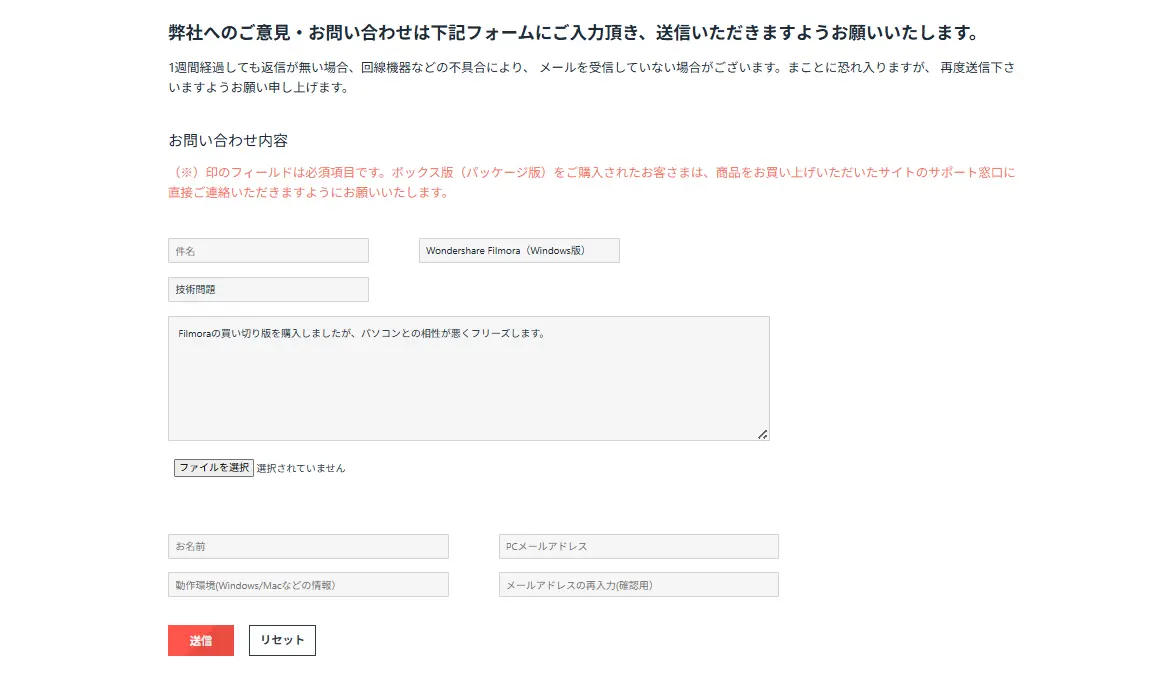Image resolution: width=1156 pixels, height=687 pixels.
Task: Click the 件名 subject input field
Action: coord(268,251)
